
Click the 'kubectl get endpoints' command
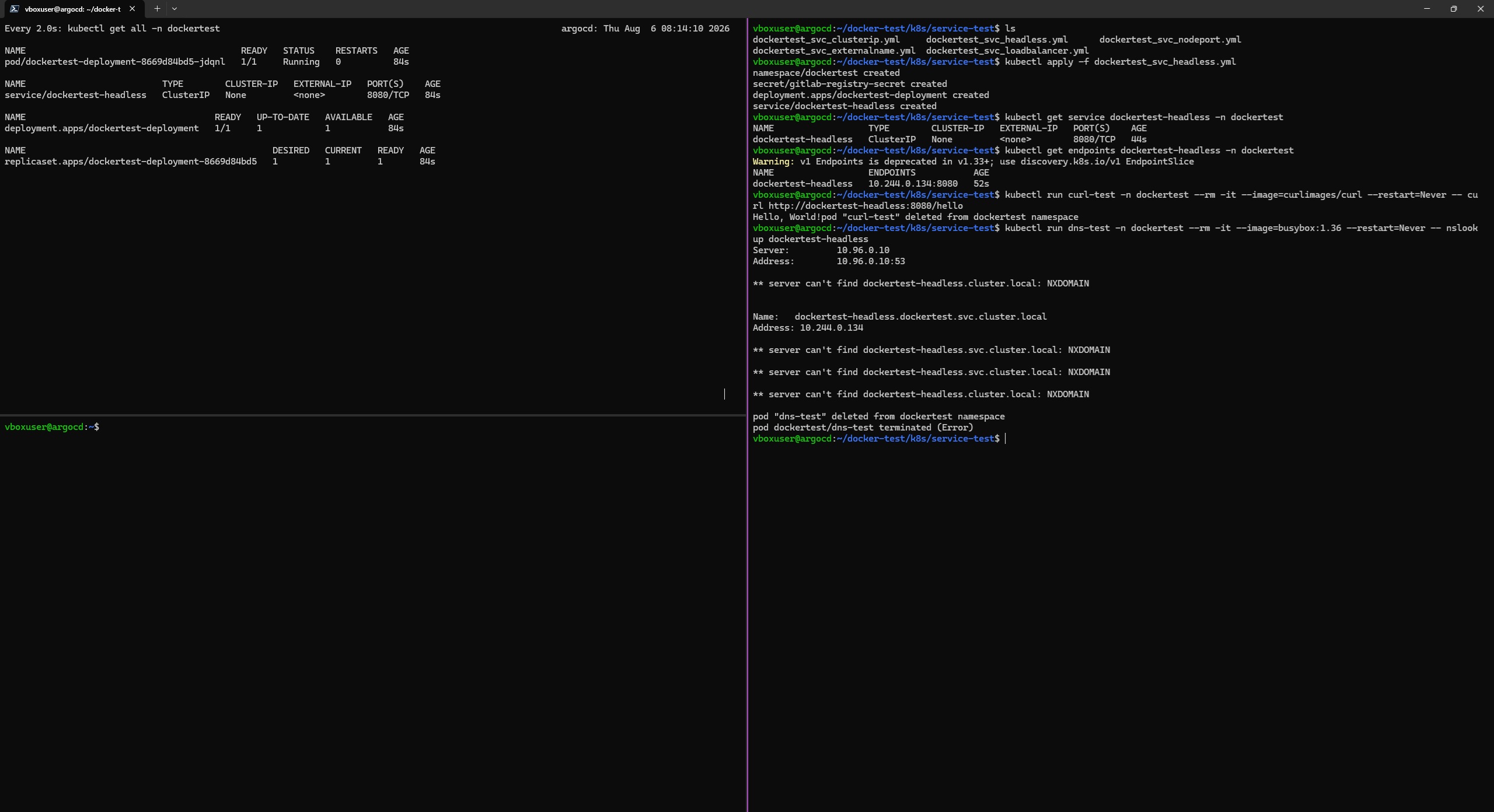tap(1149, 150)
